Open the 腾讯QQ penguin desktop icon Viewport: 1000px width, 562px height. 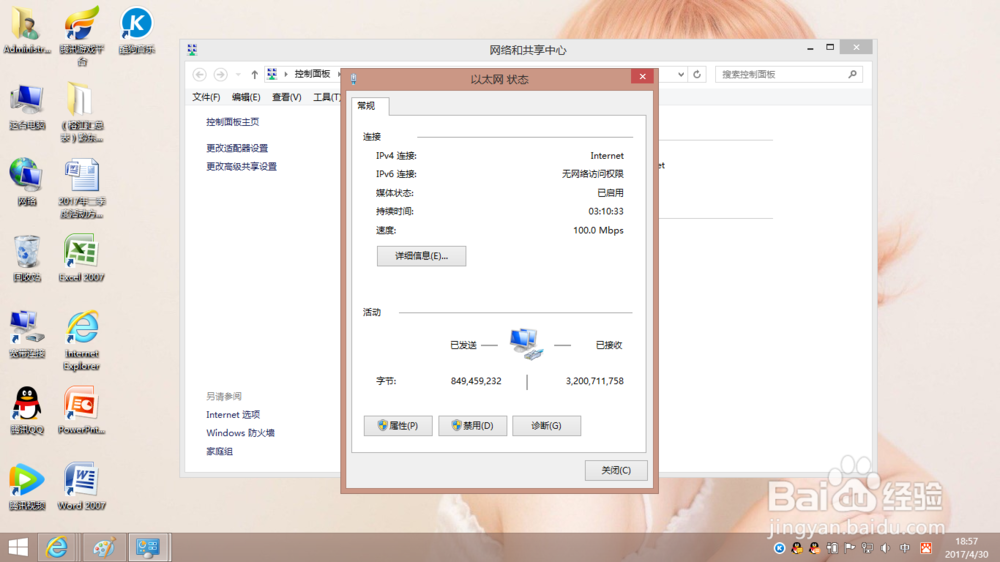27,410
